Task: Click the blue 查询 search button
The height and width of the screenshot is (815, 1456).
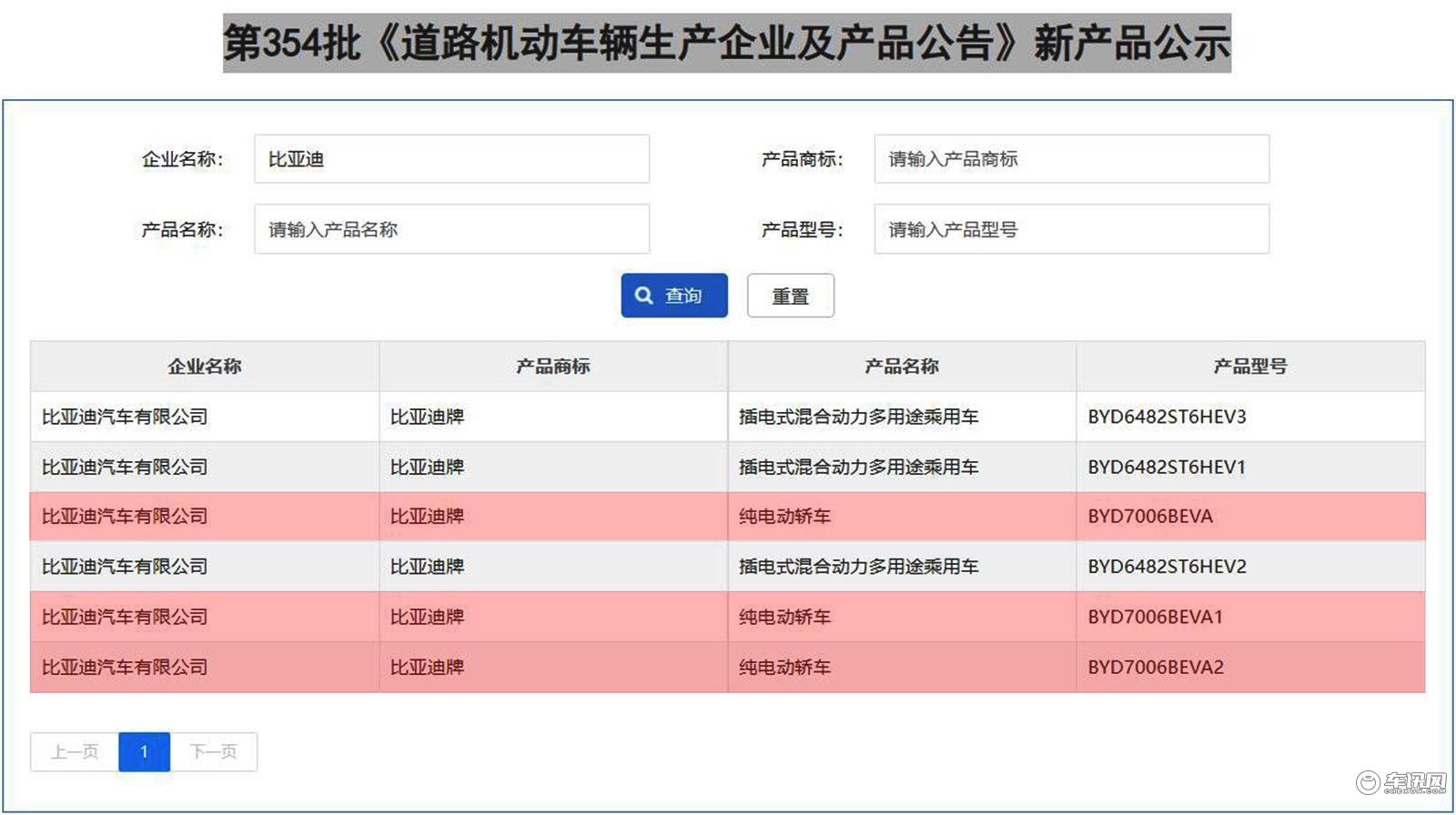Action: pos(674,296)
